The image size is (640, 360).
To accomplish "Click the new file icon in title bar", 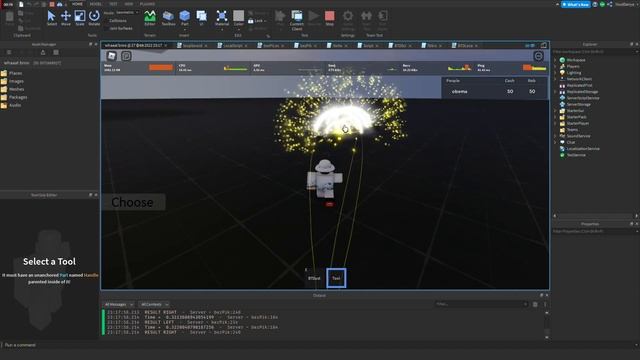I will pos(21,4).
